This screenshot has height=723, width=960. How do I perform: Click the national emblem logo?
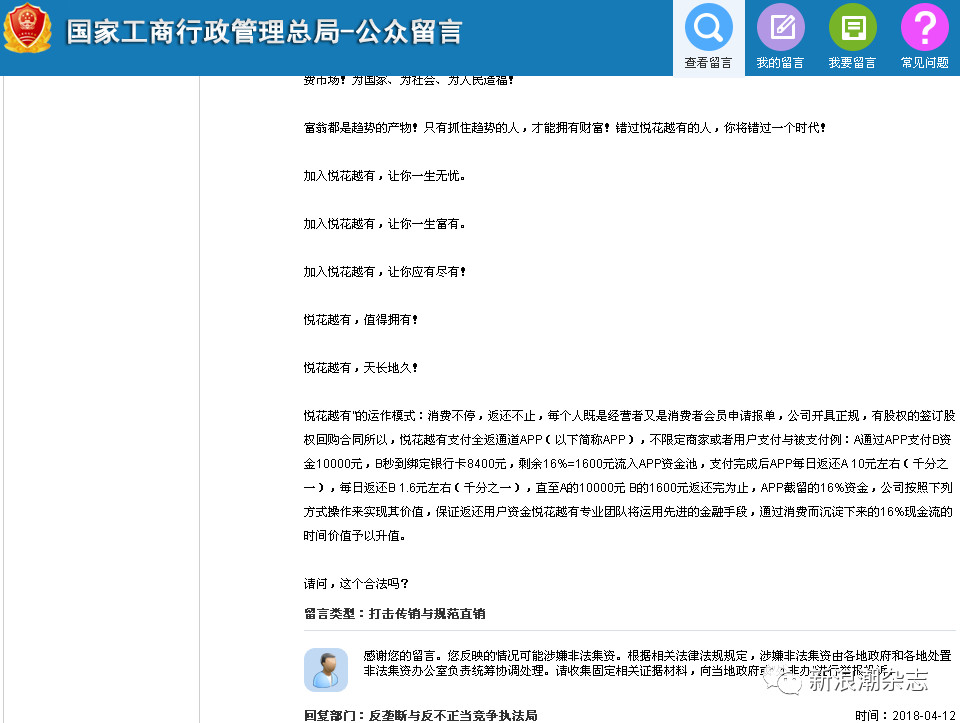pos(27,29)
